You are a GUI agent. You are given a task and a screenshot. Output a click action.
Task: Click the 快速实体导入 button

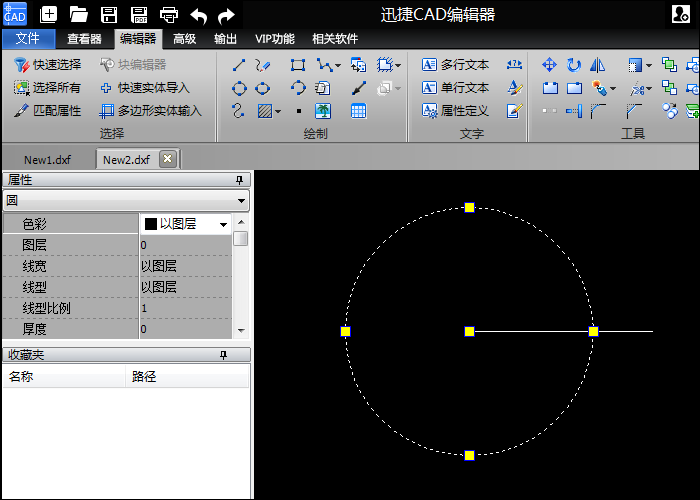click(145, 88)
